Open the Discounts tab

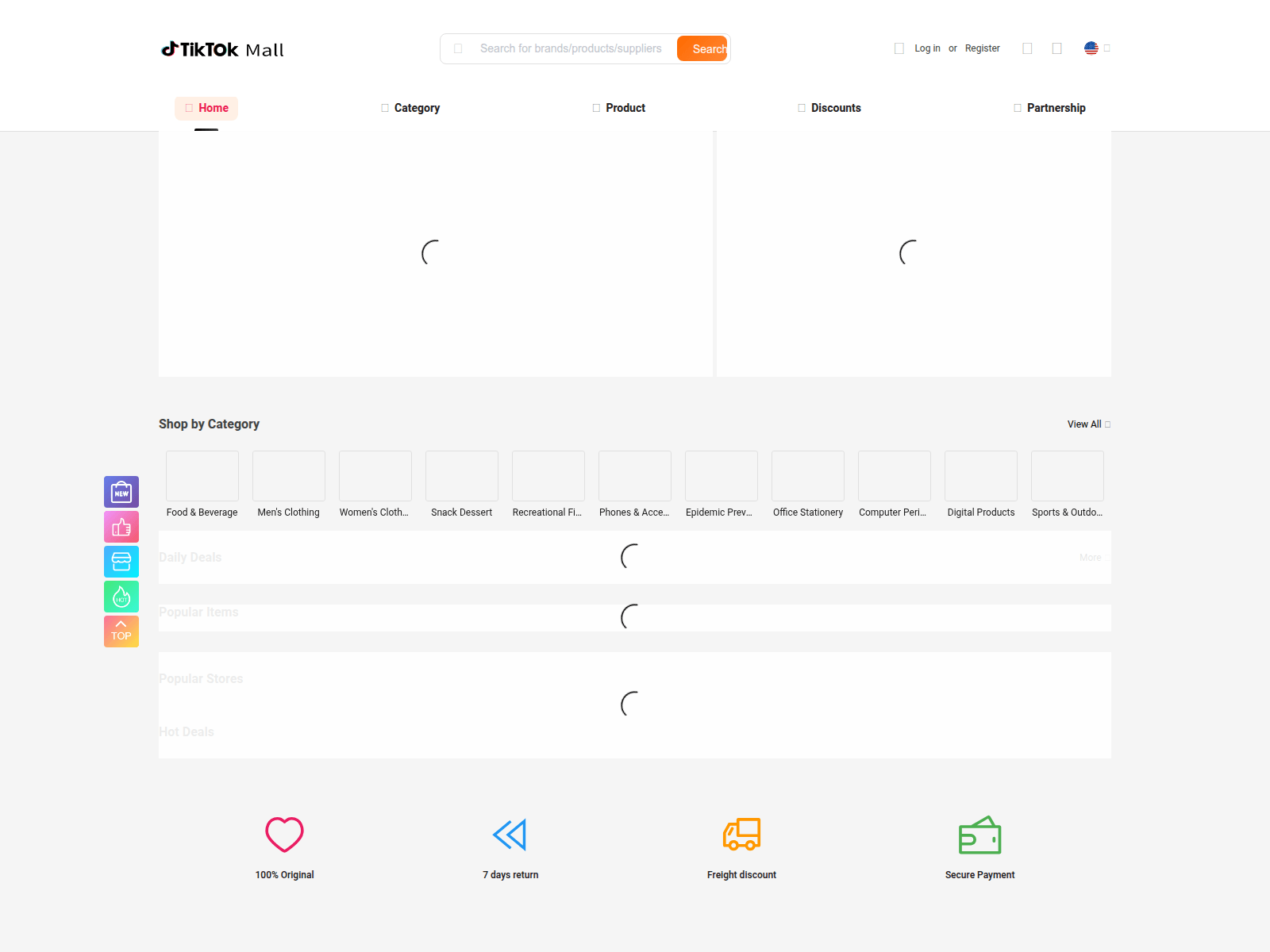(829, 108)
